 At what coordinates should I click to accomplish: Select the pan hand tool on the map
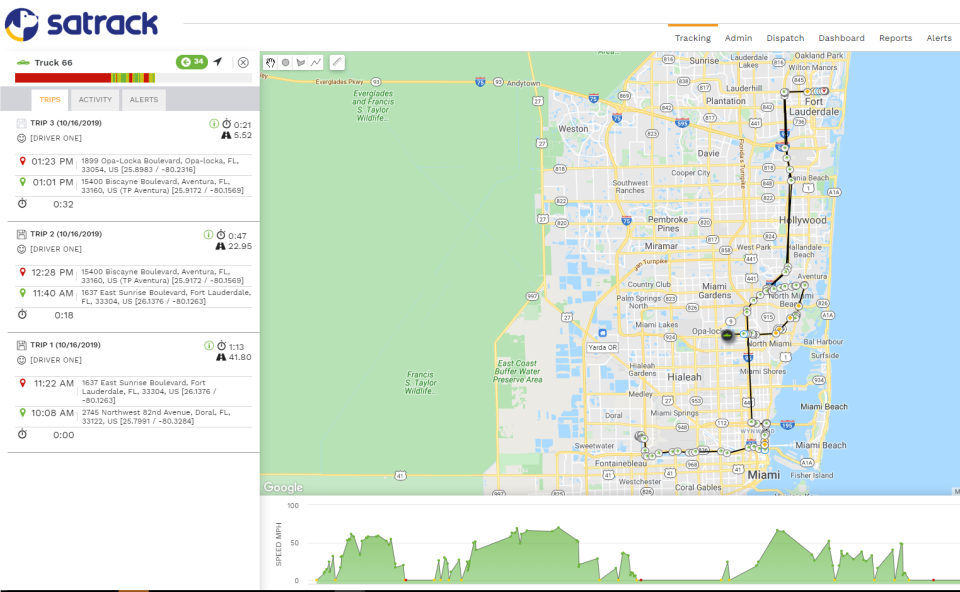click(x=270, y=62)
